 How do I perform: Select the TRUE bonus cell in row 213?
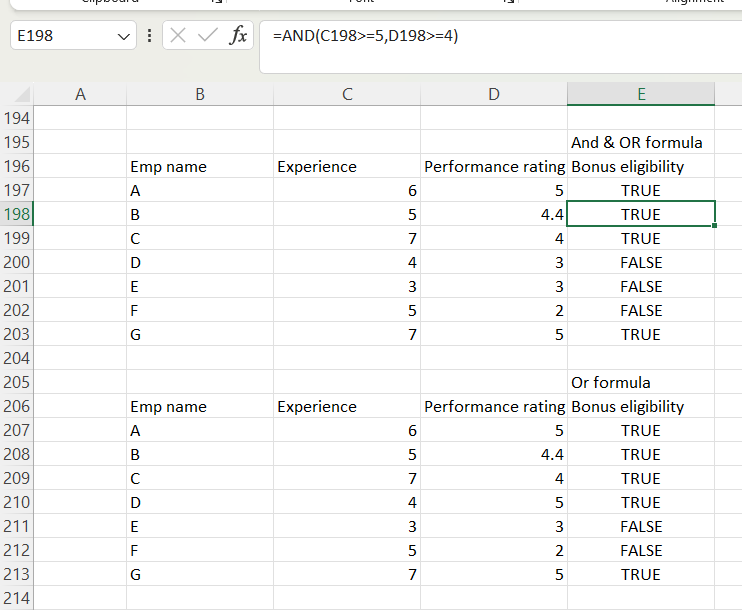coord(640,574)
